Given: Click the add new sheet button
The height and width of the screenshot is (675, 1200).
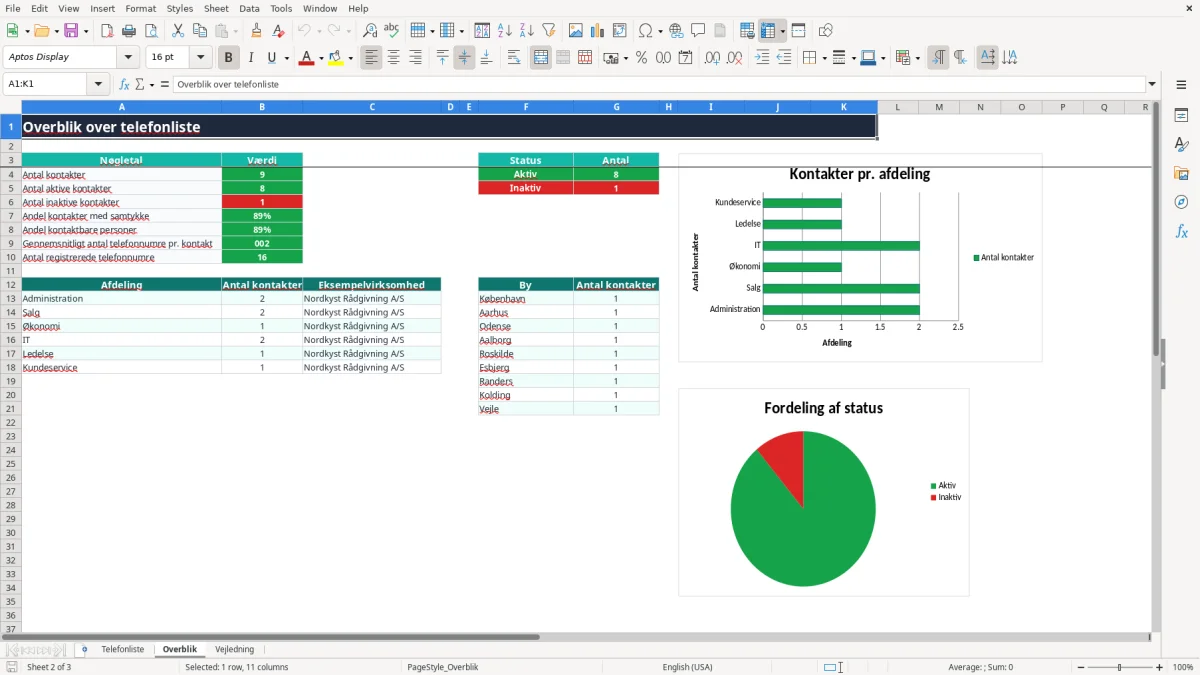Looking at the screenshot, I should point(84,650).
